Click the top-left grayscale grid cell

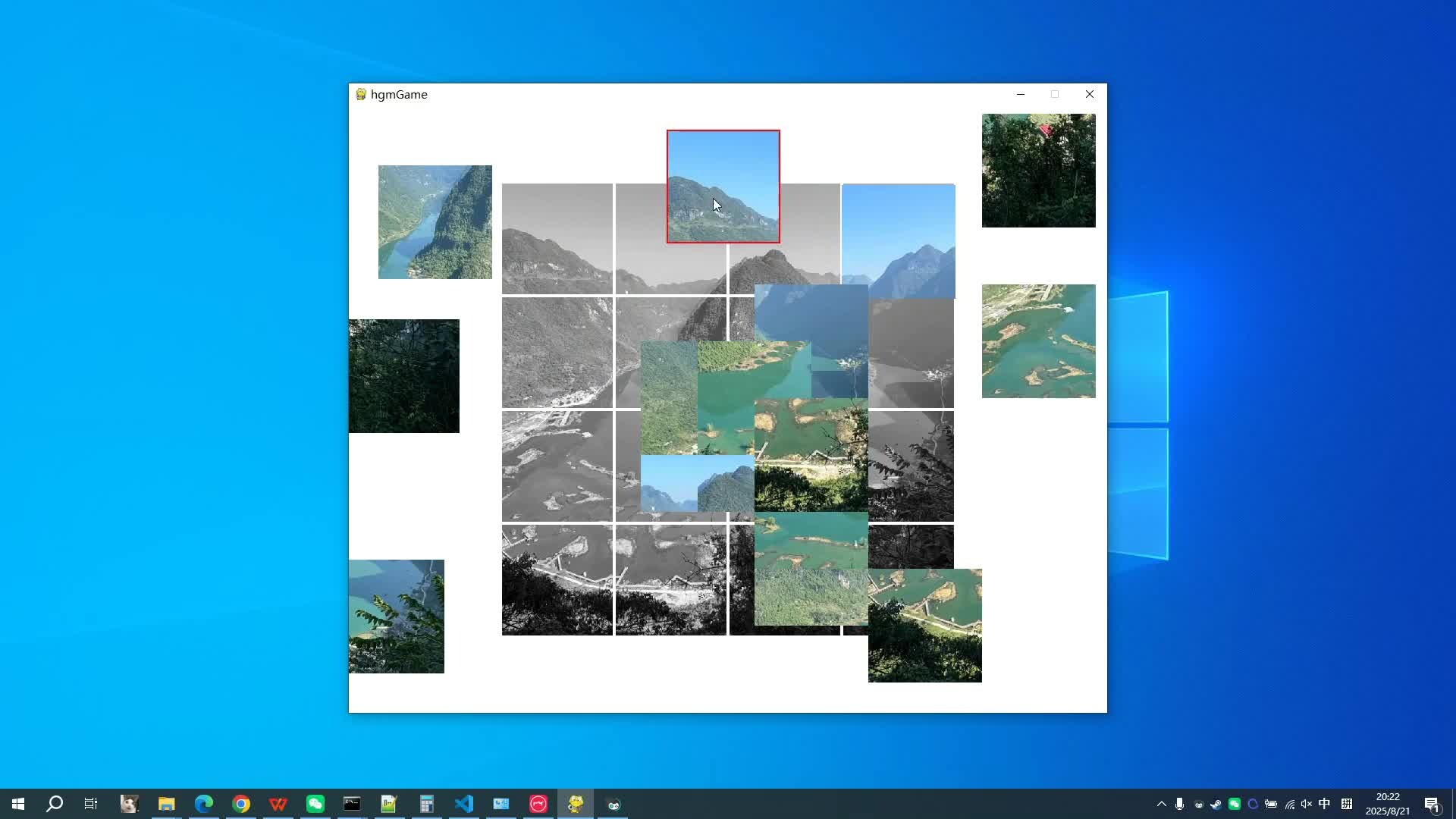(x=557, y=239)
